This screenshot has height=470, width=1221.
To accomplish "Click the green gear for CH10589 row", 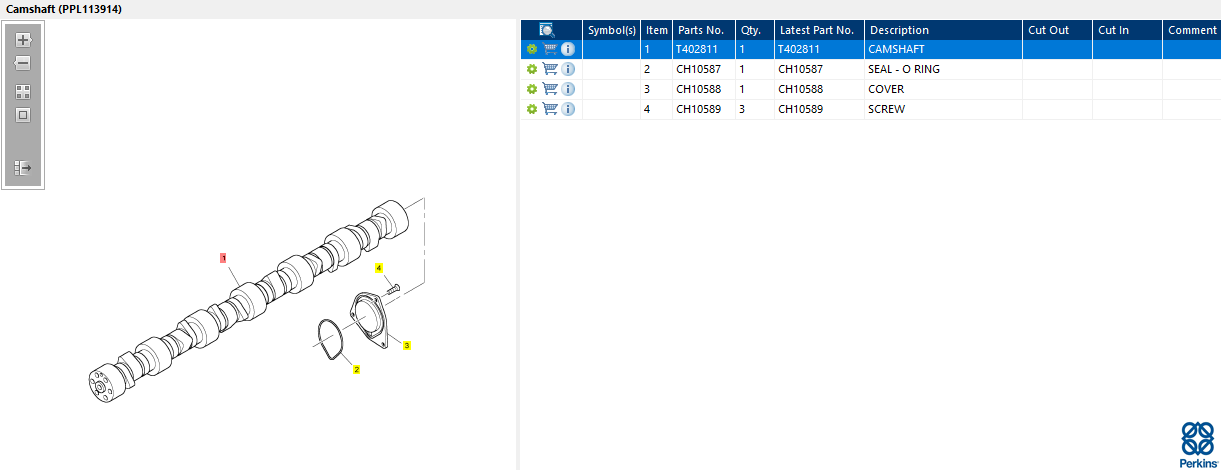I will coord(532,109).
